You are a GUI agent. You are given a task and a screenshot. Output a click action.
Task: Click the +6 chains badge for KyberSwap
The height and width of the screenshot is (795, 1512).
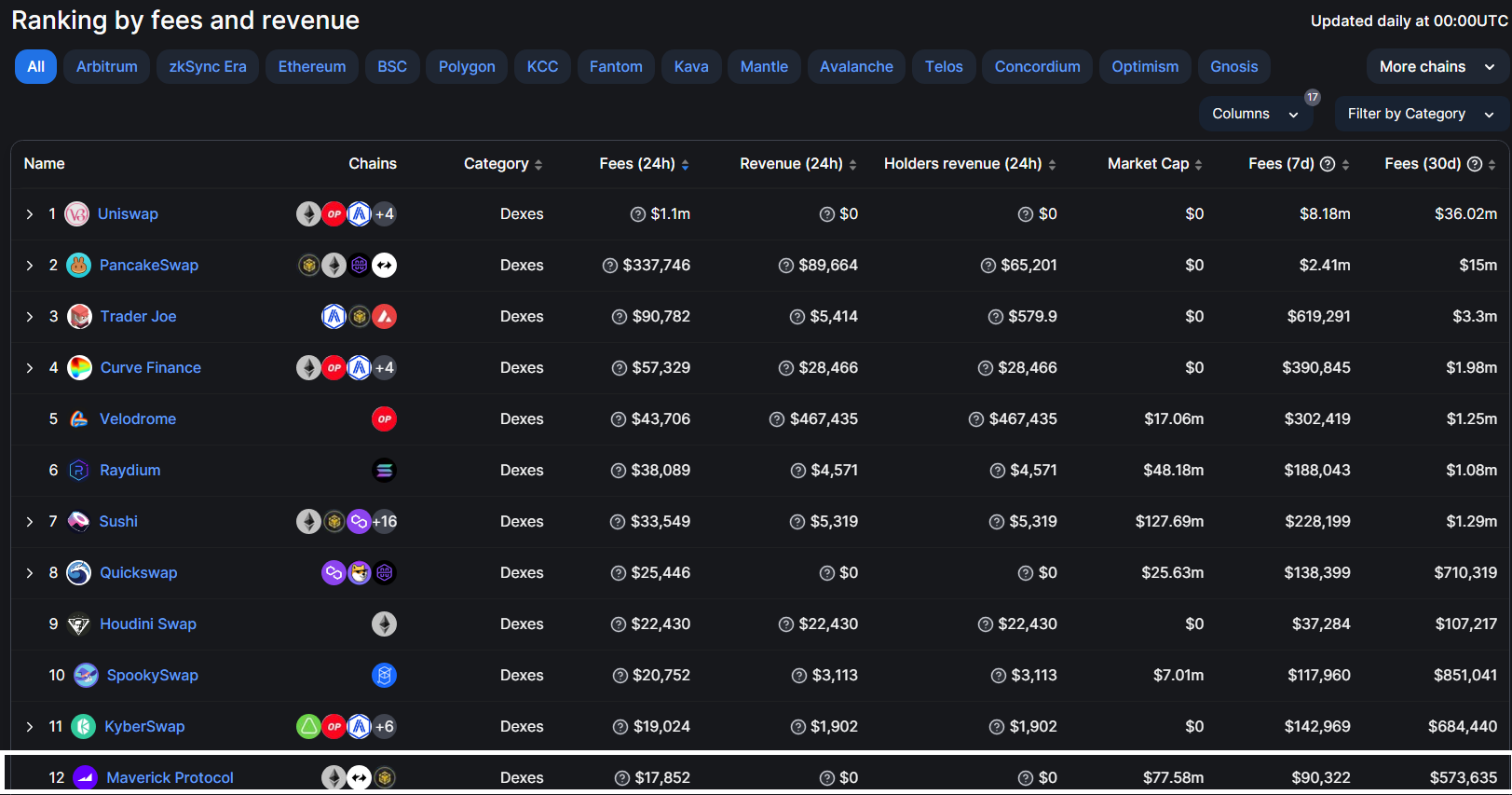pos(385,727)
